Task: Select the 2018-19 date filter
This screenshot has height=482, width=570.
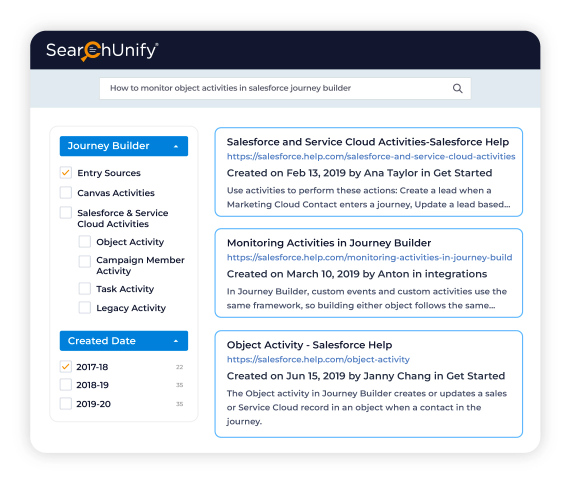Action: click(x=66, y=385)
